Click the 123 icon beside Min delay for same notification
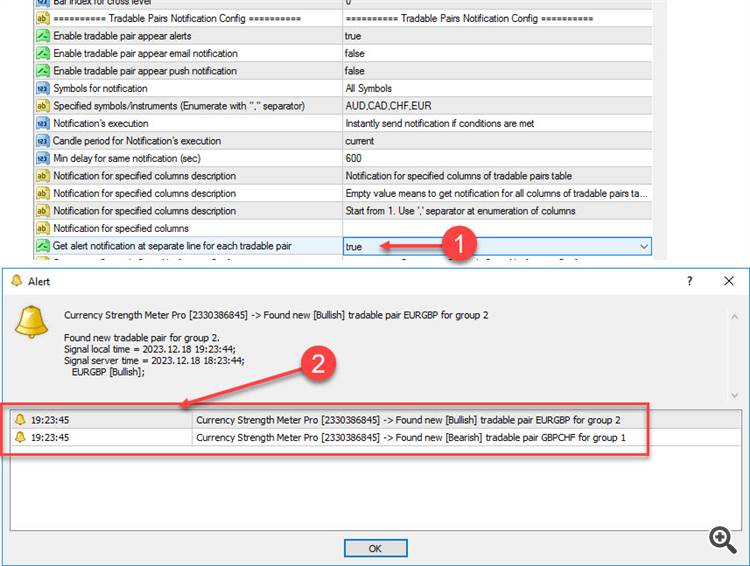The height and width of the screenshot is (566, 750). click(43, 158)
